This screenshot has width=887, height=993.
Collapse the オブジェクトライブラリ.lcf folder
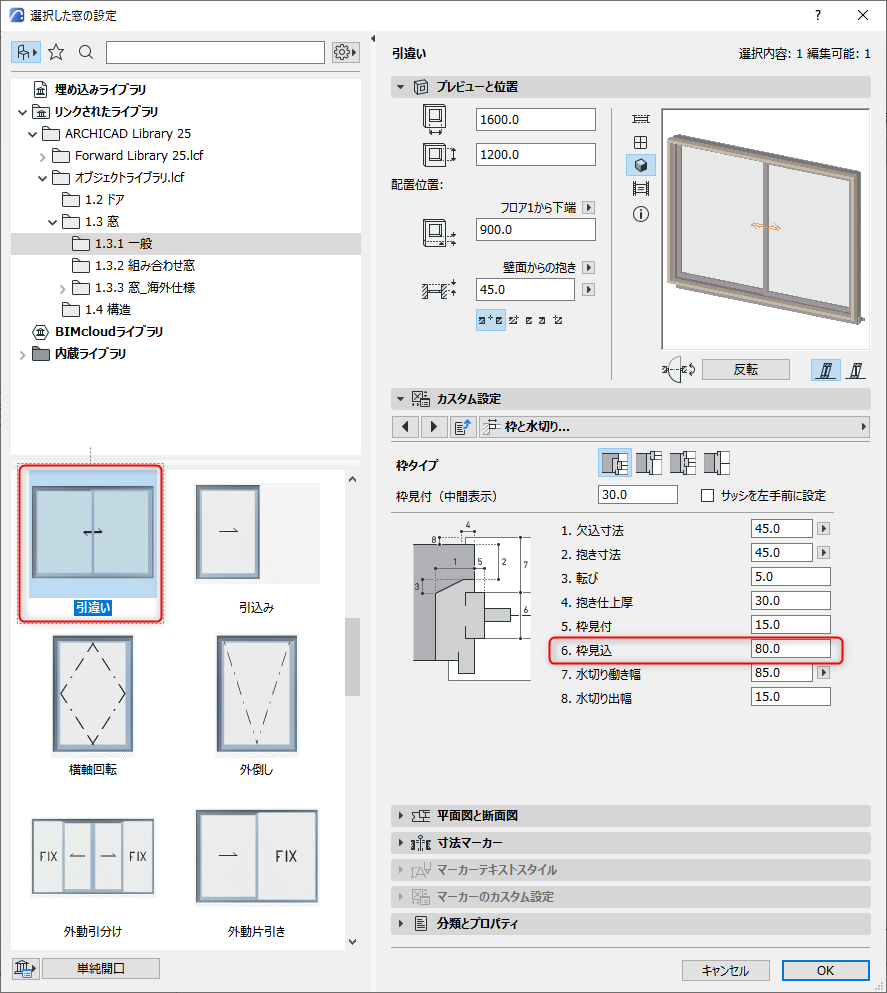pos(42,179)
